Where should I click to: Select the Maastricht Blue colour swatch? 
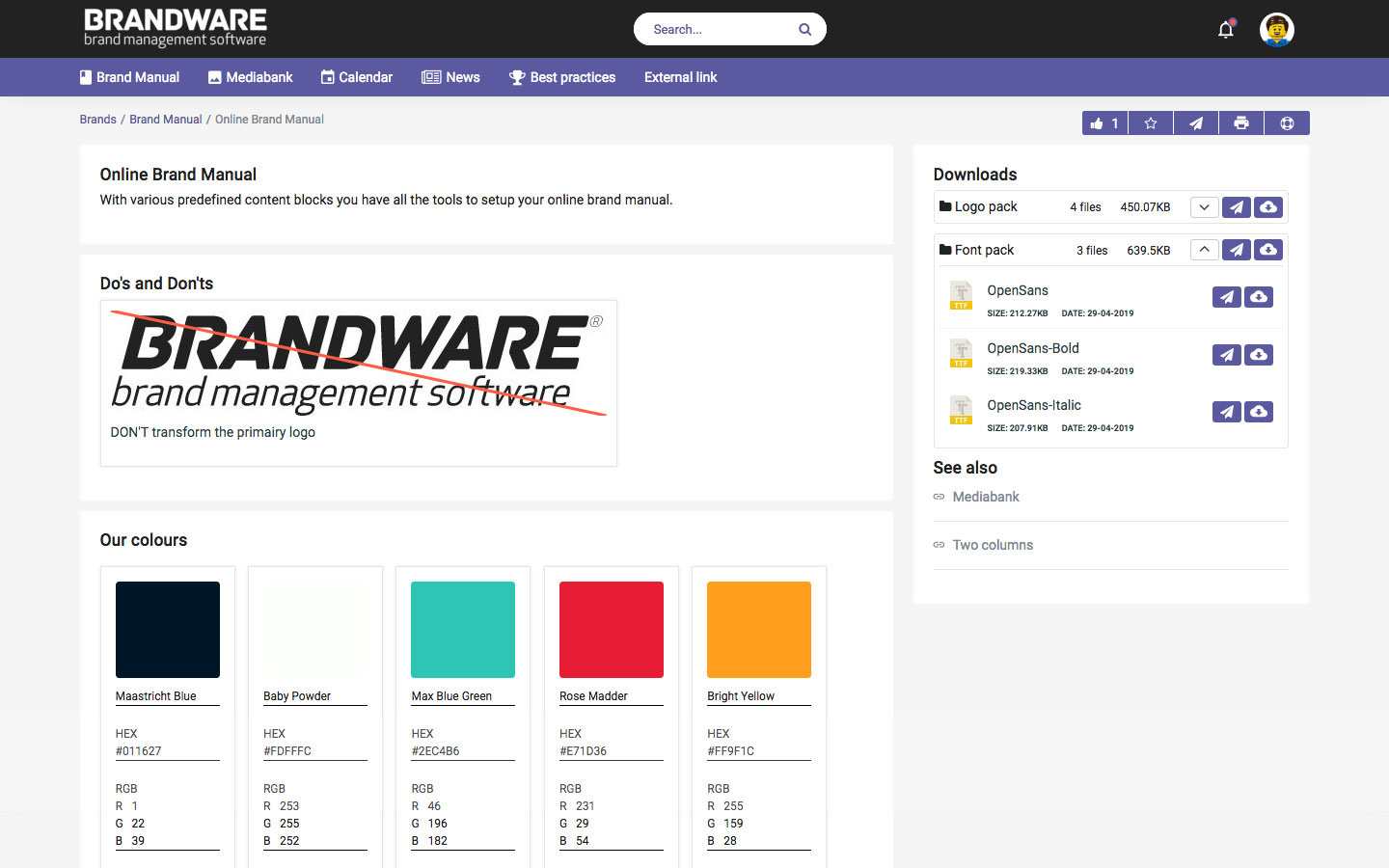coord(168,630)
